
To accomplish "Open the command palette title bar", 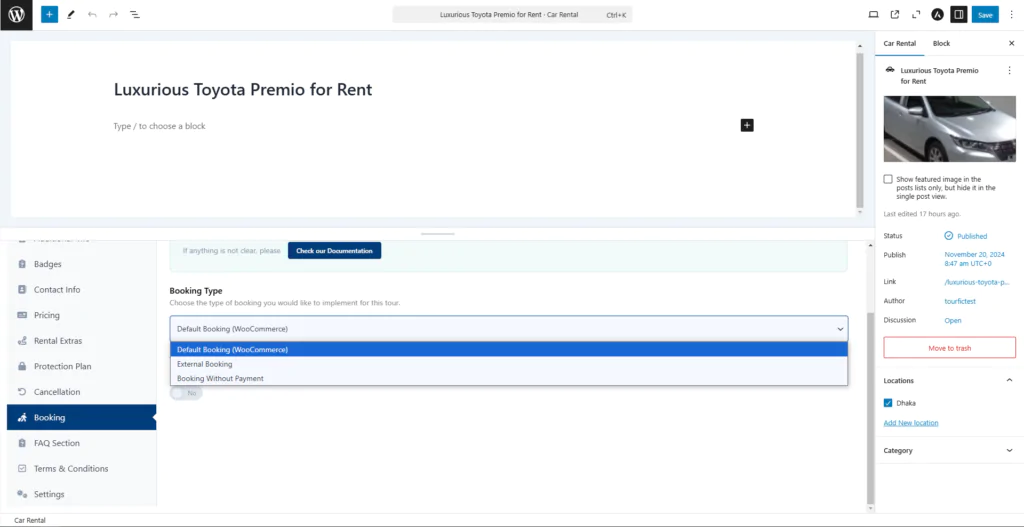I will point(512,14).
